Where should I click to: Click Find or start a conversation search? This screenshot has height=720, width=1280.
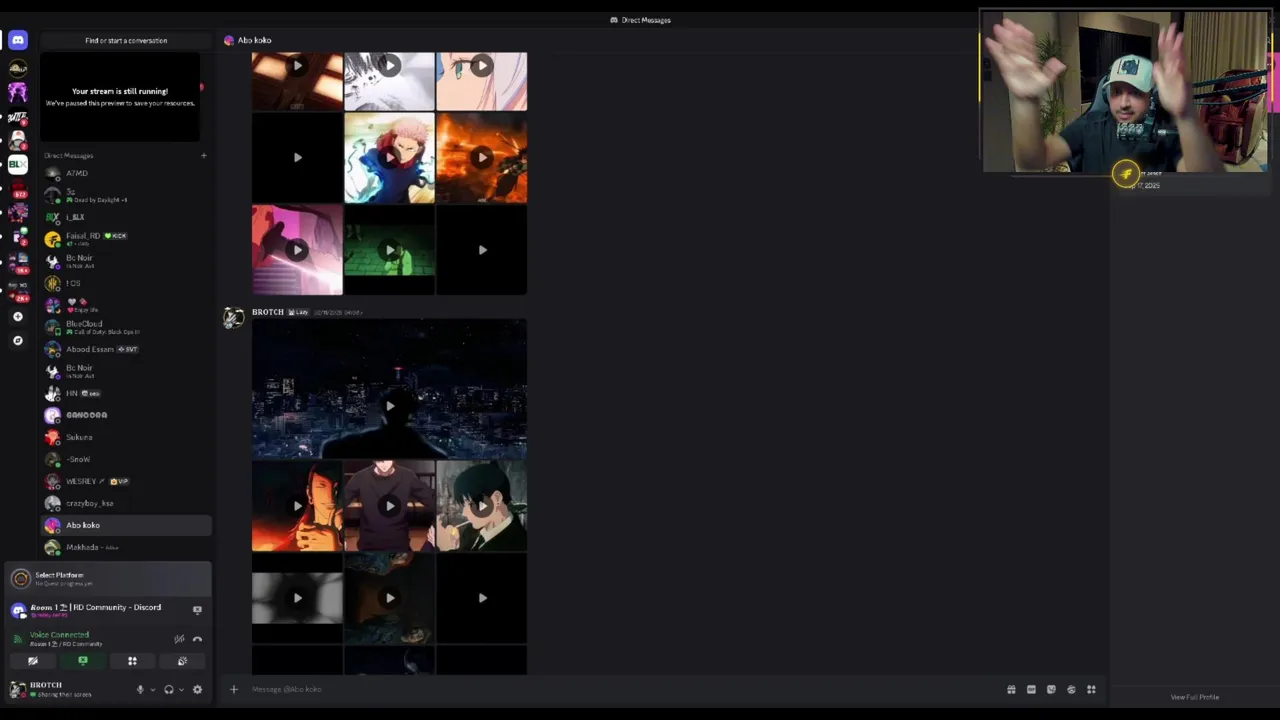[x=126, y=41]
